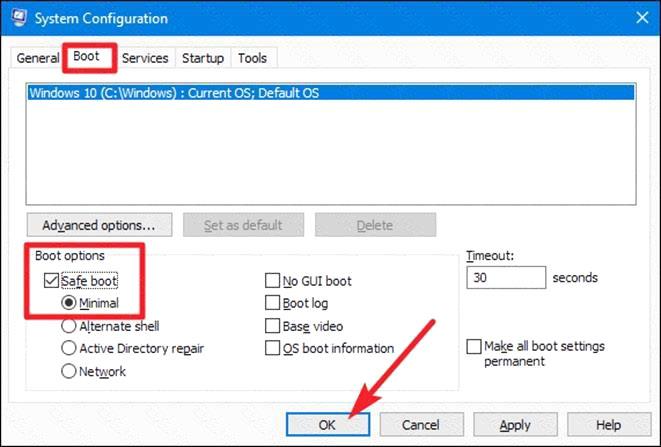Click the System Configuration title bar icon

19,17
